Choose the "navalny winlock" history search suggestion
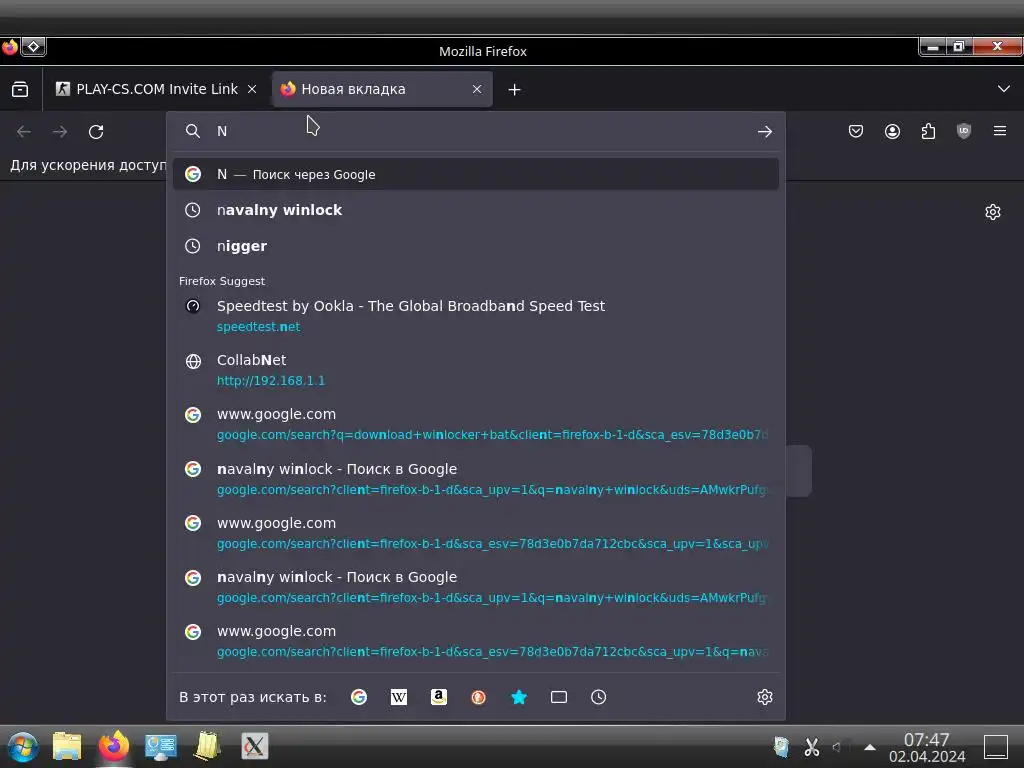Viewport: 1024px width, 768px height. click(x=475, y=210)
